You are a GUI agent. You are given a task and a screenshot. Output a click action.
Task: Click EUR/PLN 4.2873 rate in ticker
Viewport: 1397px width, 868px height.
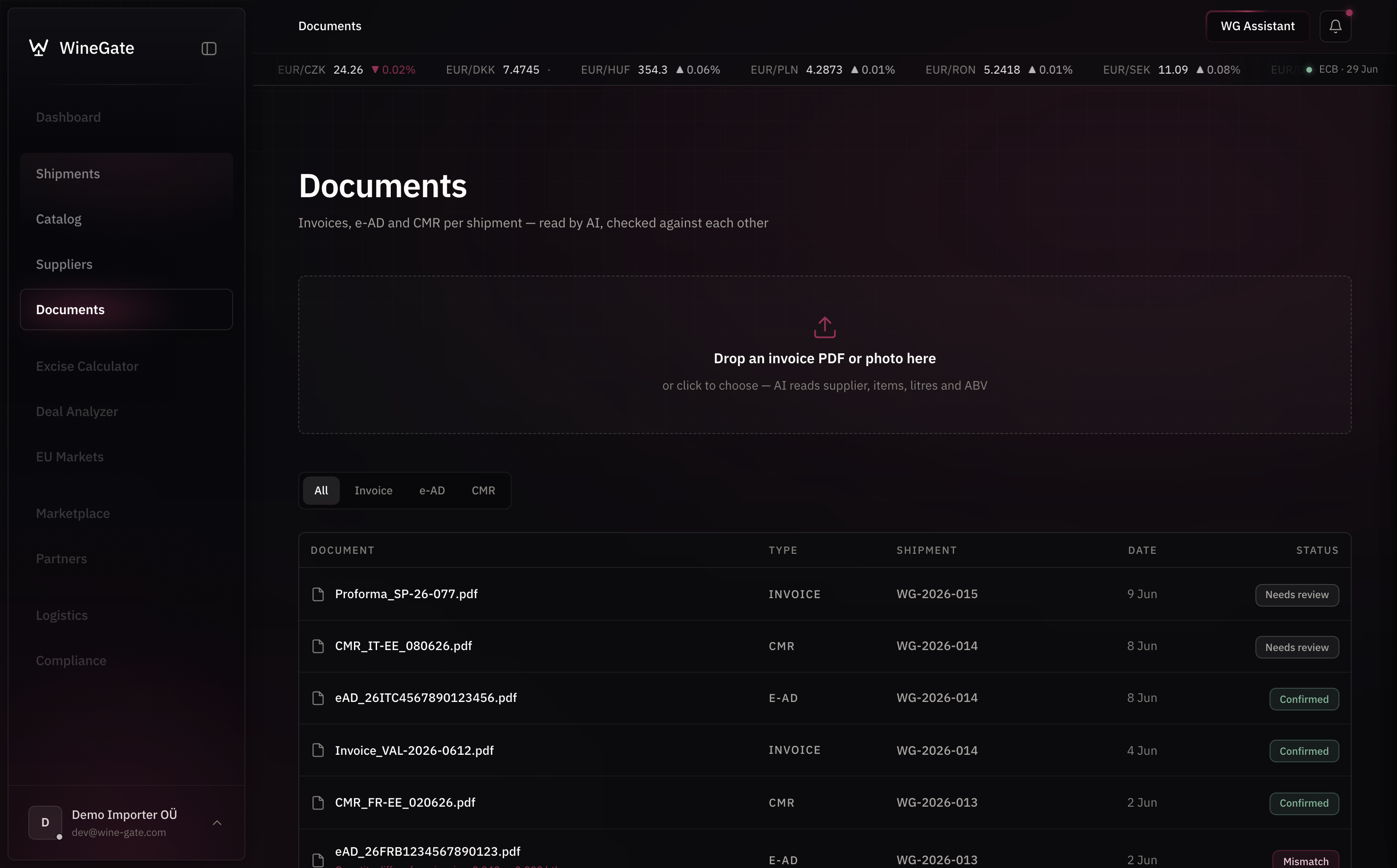click(796, 69)
